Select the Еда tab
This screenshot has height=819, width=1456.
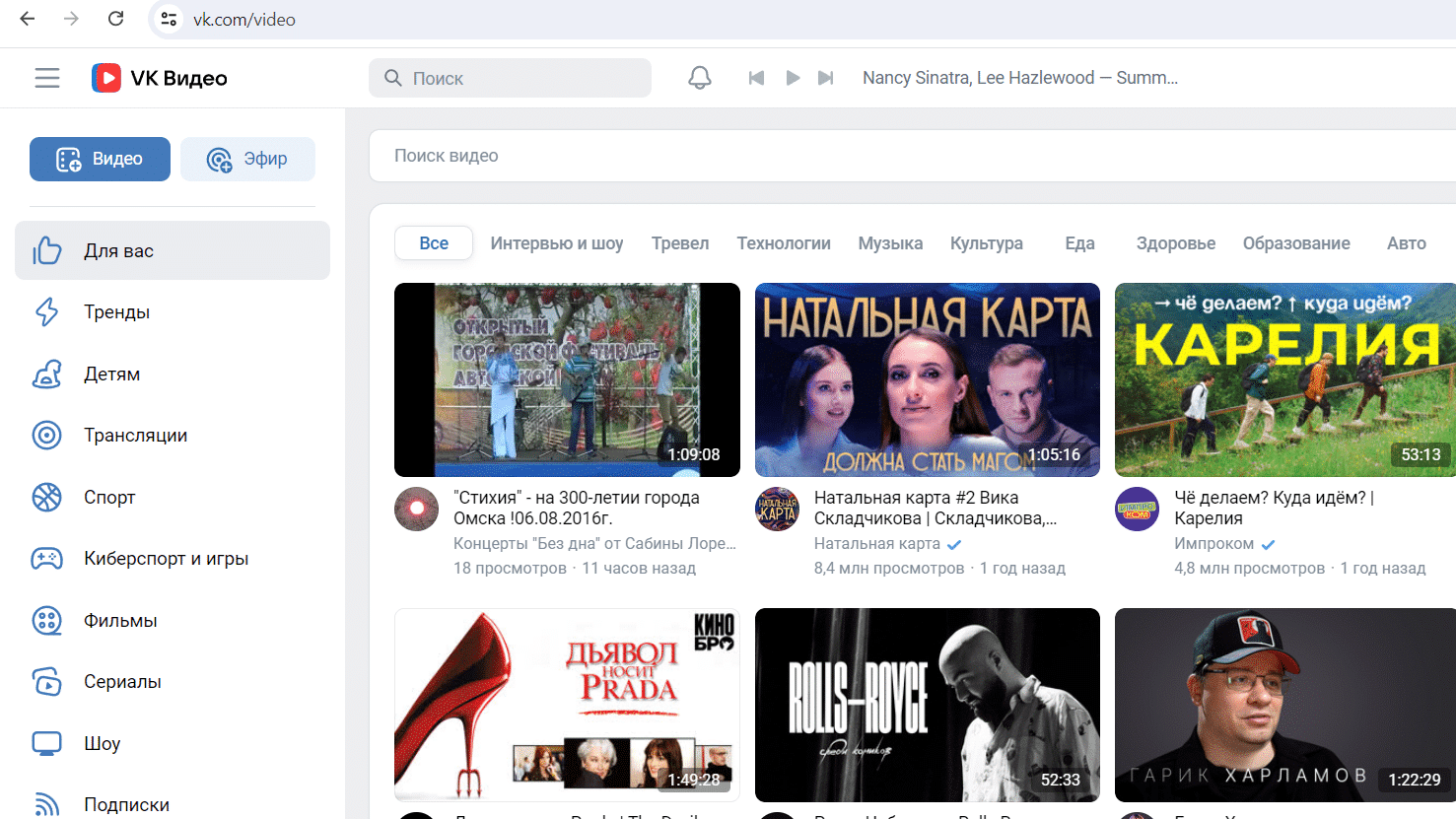[1079, 243]
